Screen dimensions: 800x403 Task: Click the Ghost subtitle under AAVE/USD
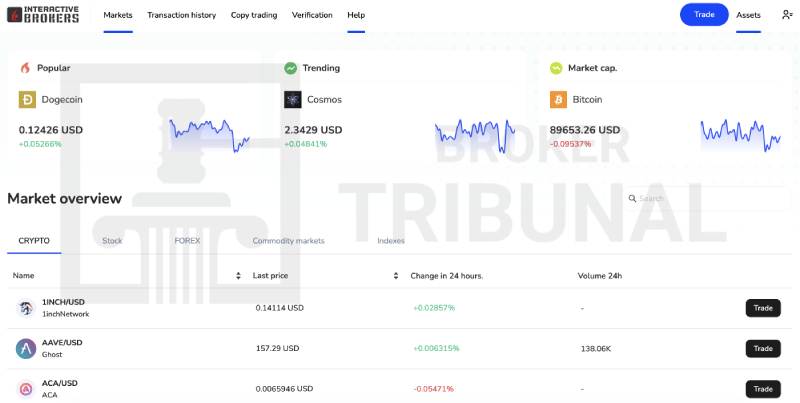click(x=52, y=355)
